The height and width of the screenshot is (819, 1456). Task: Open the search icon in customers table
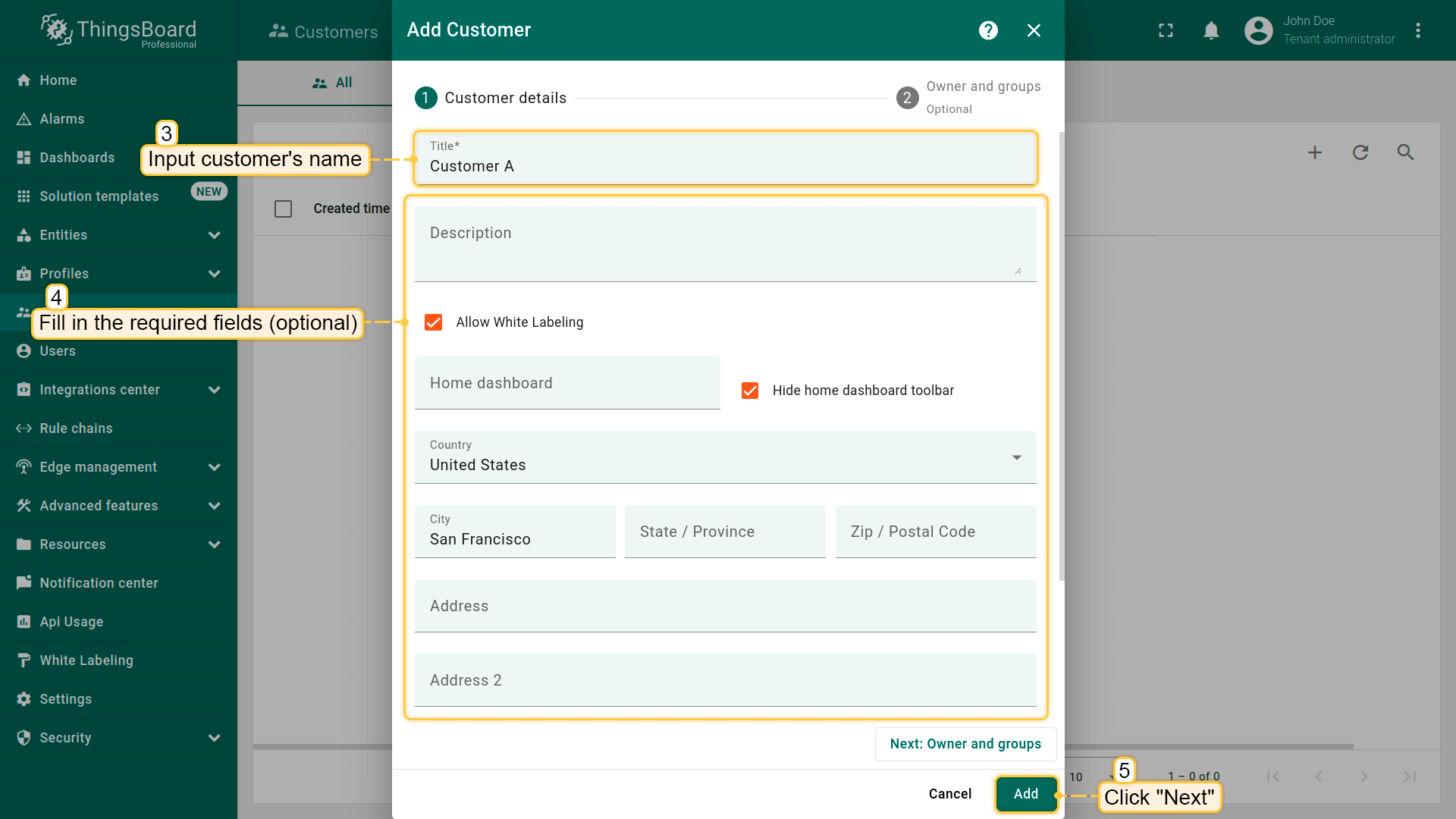[1405, 152]
